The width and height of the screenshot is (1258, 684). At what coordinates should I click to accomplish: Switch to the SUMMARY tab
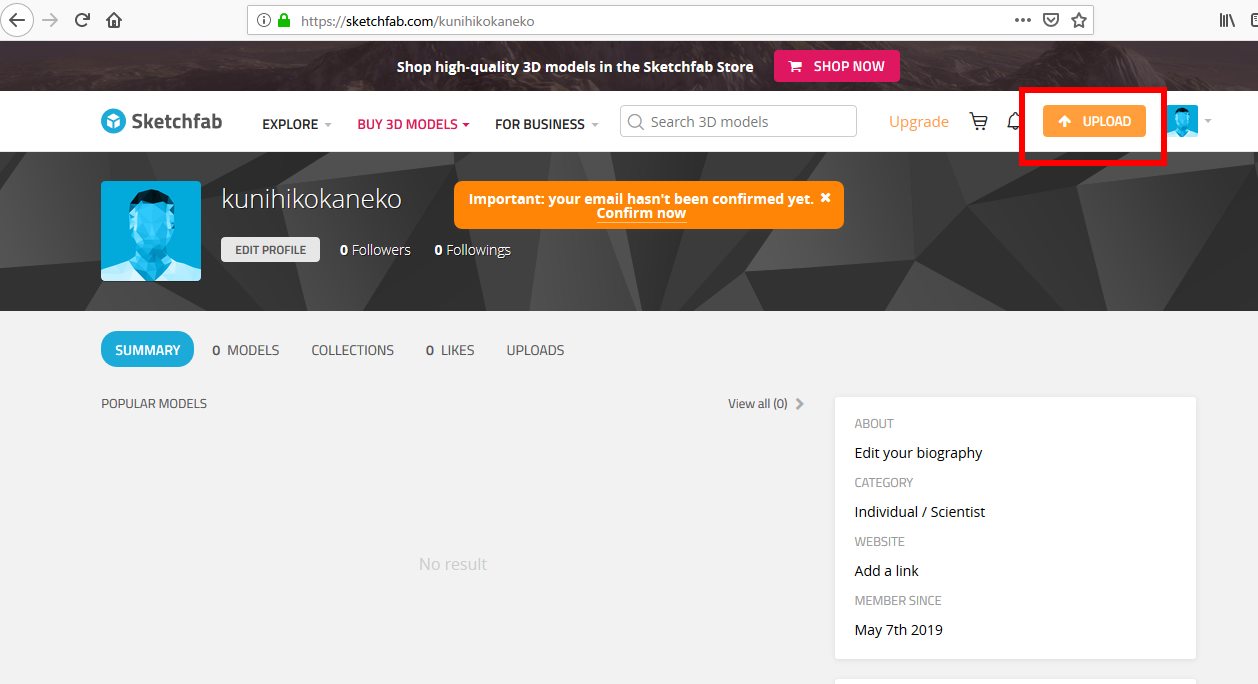[147, 350]
